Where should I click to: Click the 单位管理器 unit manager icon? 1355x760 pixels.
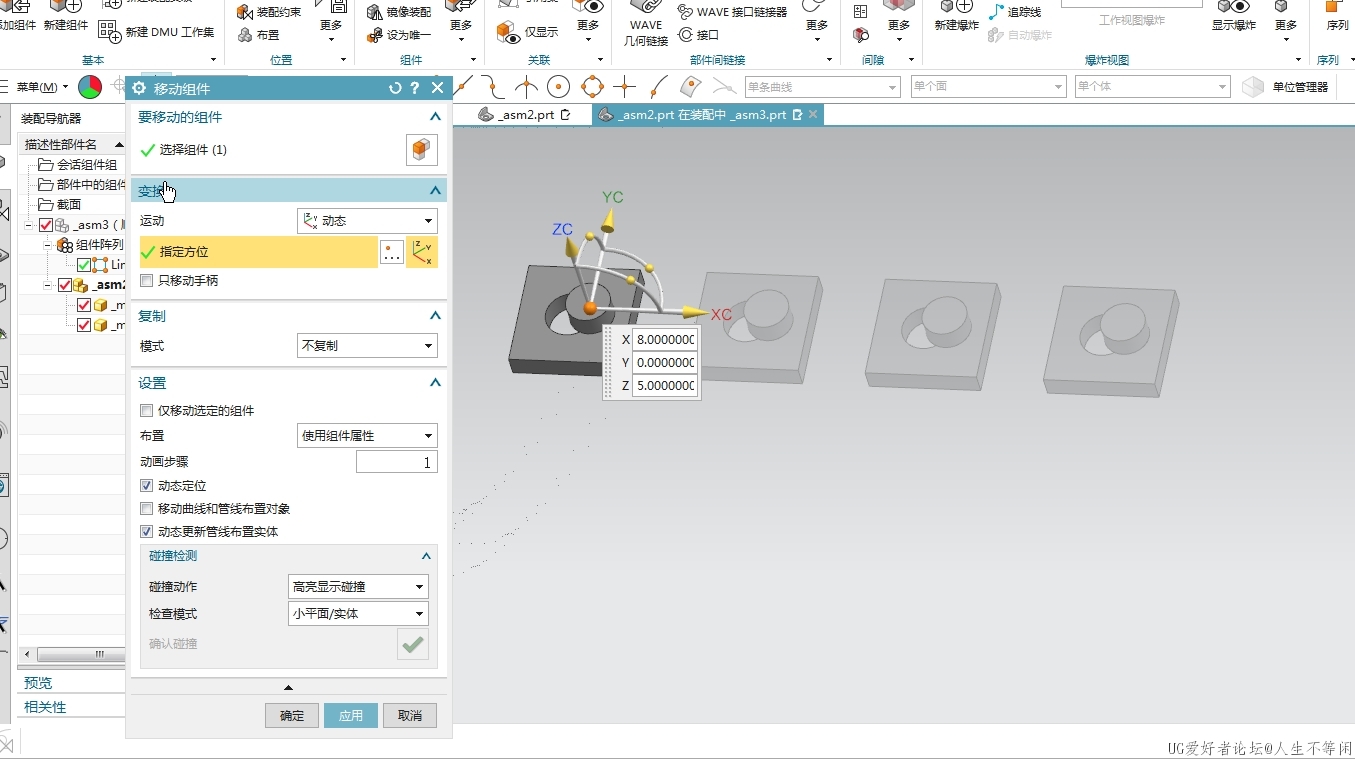[x=1252, y=87]
